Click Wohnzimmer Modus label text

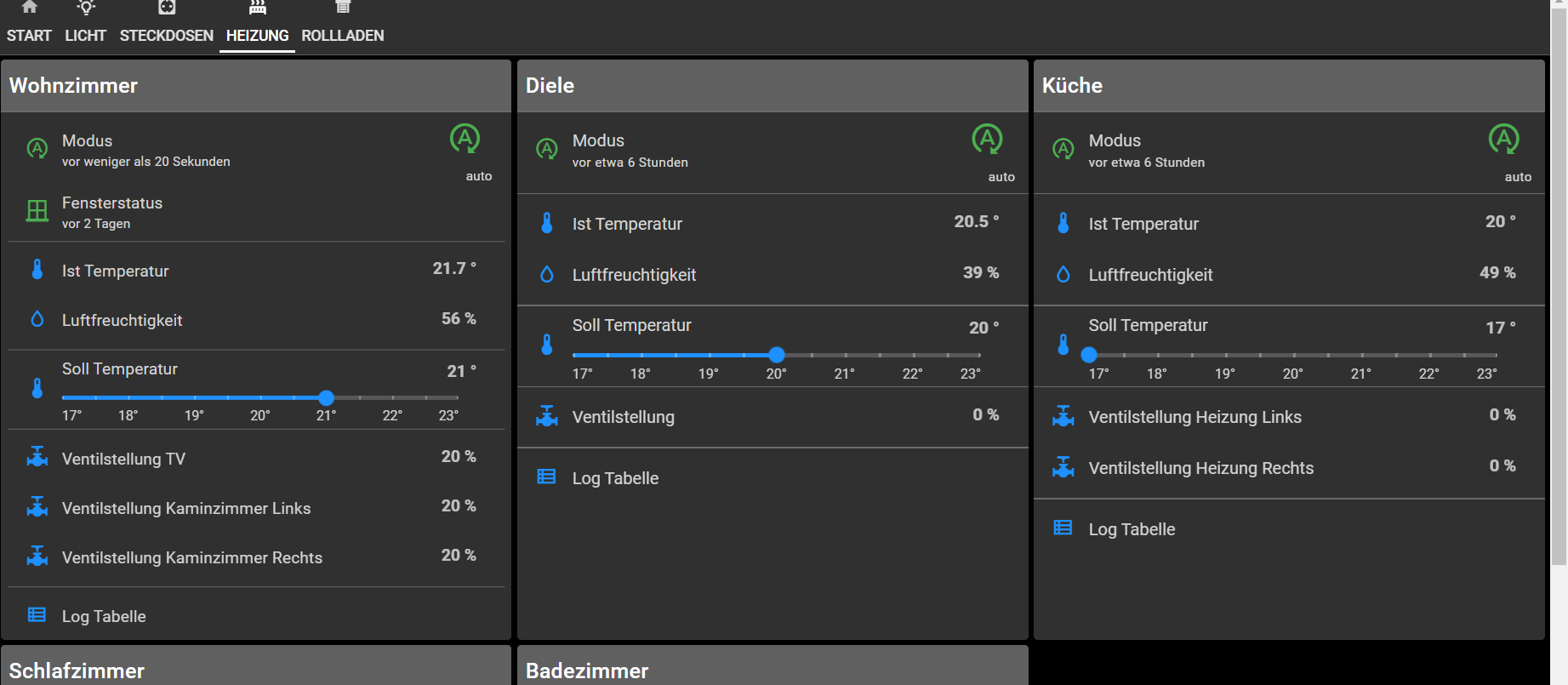(87, 141)
